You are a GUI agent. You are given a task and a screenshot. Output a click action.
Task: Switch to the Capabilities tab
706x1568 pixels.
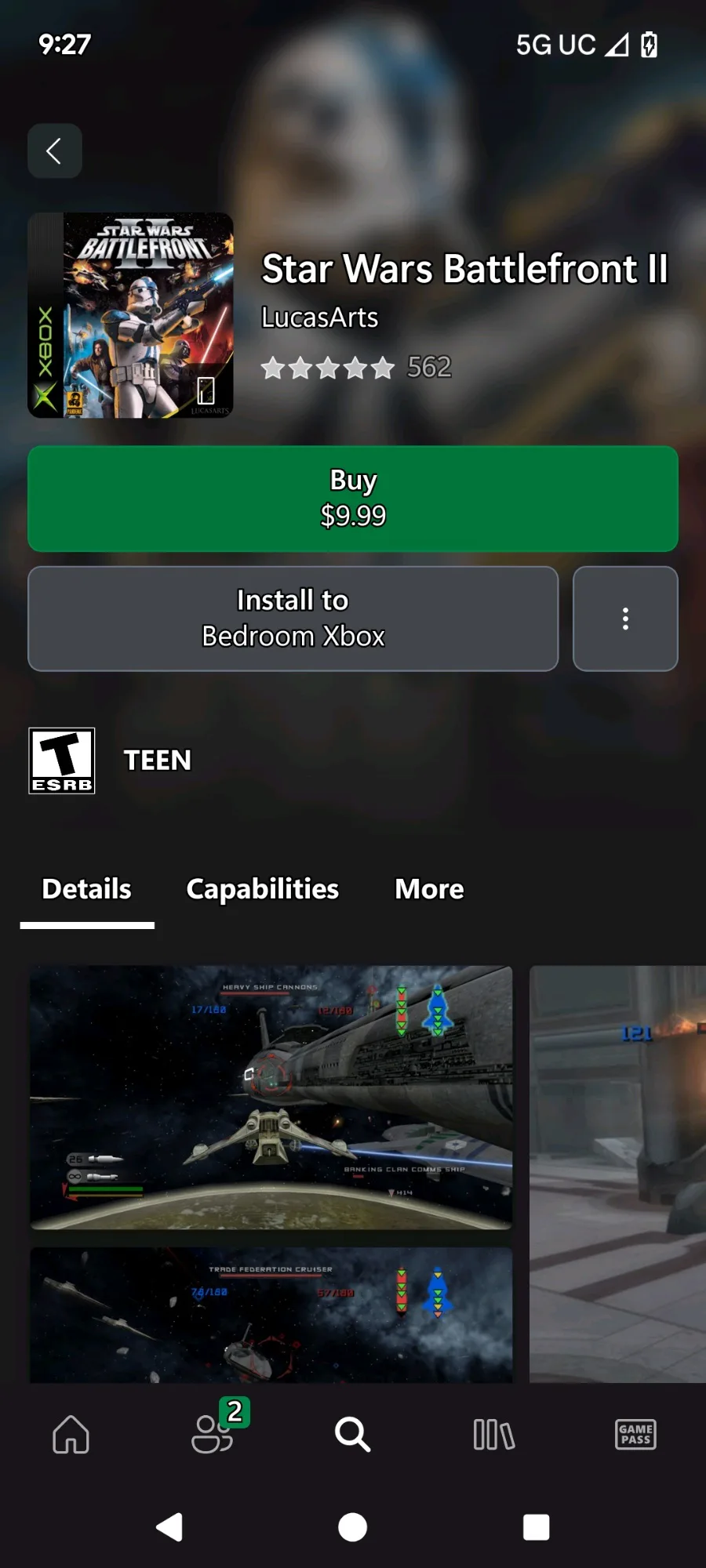(262, 889)
